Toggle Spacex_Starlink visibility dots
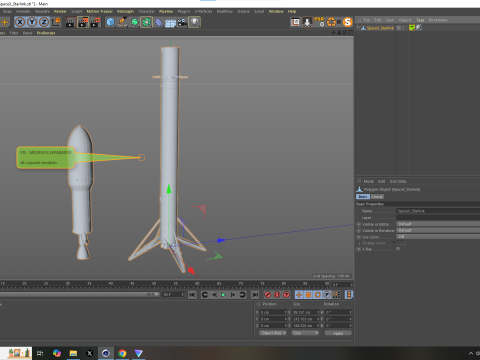480x360 pixels. [403, 28]
